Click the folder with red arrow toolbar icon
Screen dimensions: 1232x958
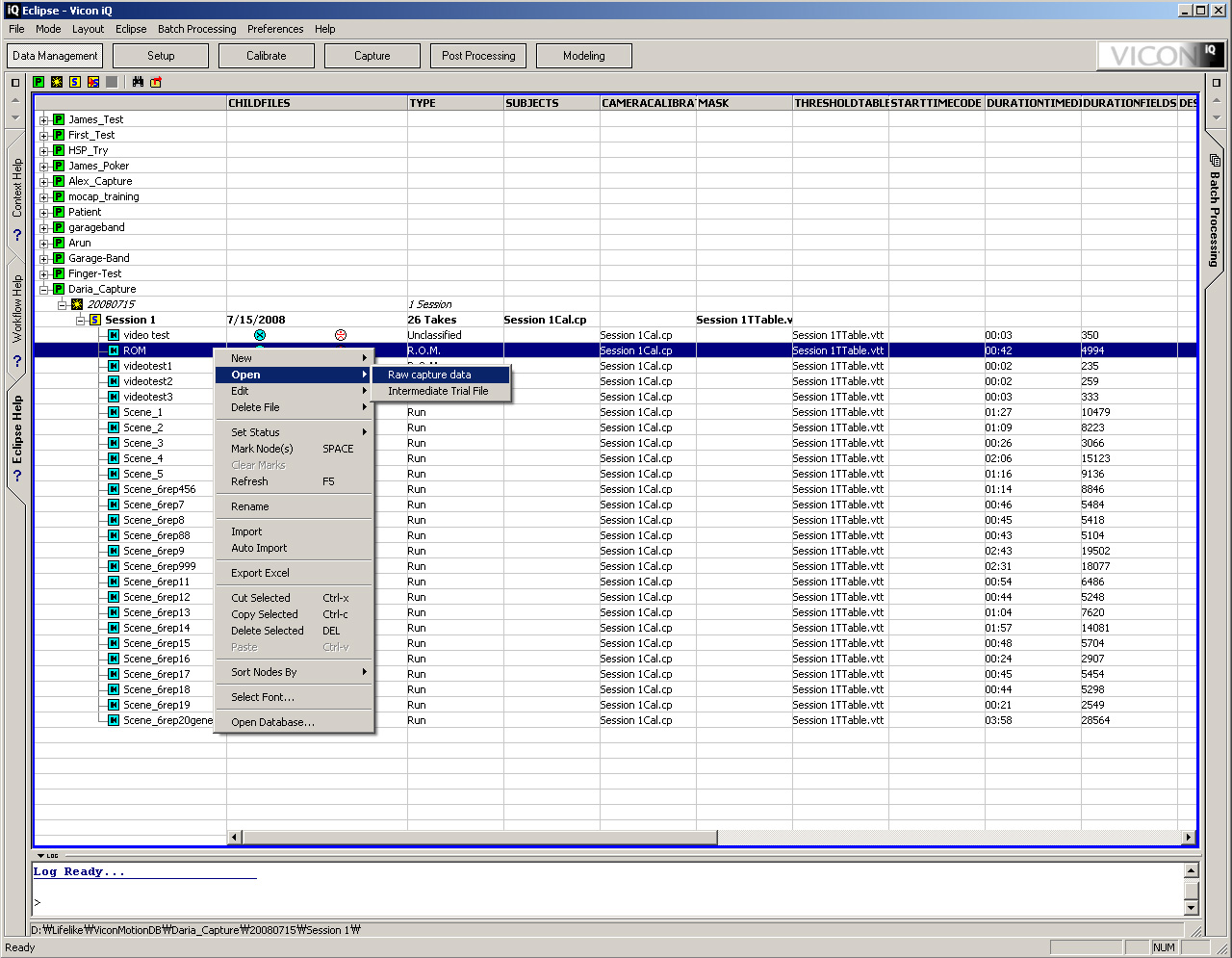click(x=156, y=82)
